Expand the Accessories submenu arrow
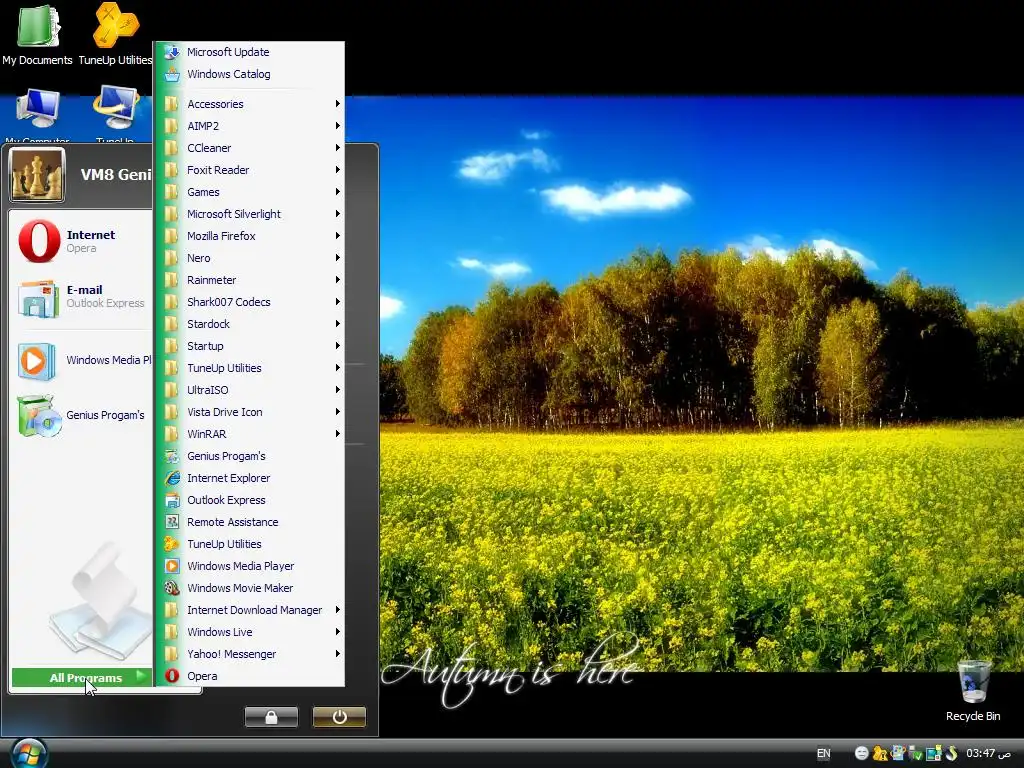This screenshot has height=768, width=1024. point(338,104)
